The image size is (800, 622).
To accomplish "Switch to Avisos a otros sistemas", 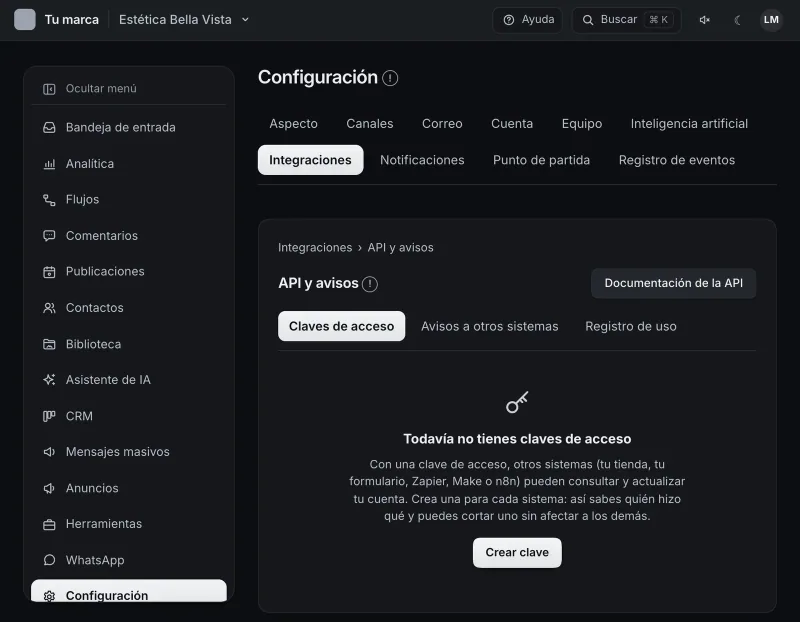I will click(490, 326).
